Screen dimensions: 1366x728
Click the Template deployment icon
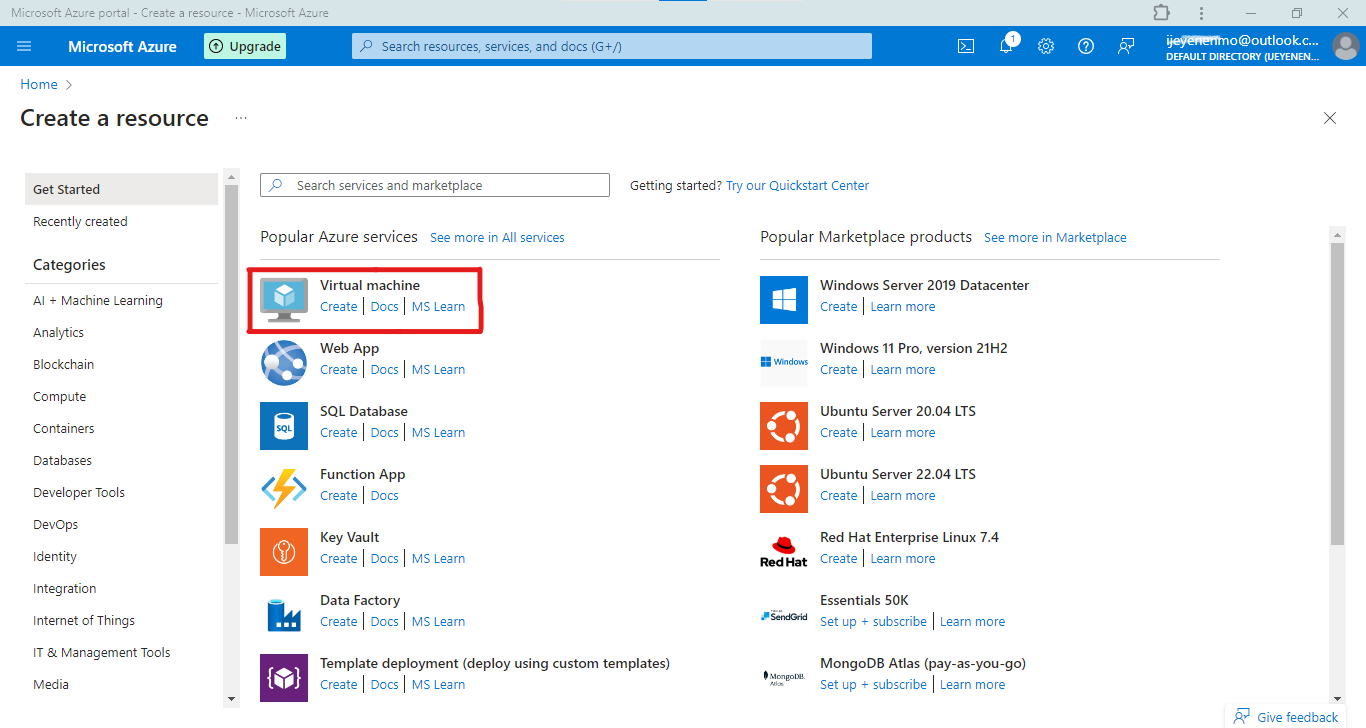point(284,677)
